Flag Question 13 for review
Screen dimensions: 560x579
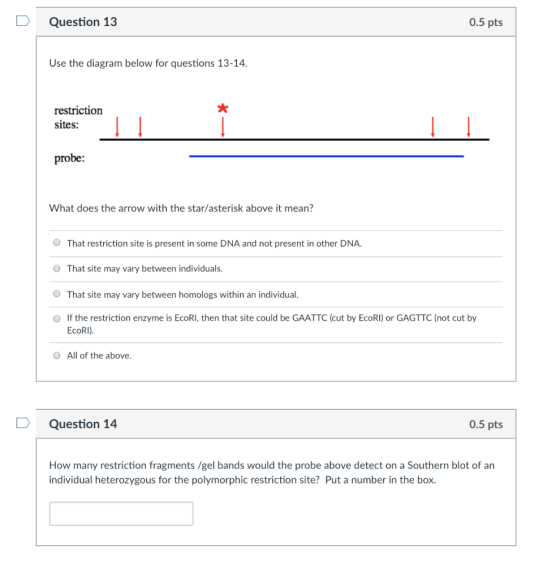(x=23, y=21)
